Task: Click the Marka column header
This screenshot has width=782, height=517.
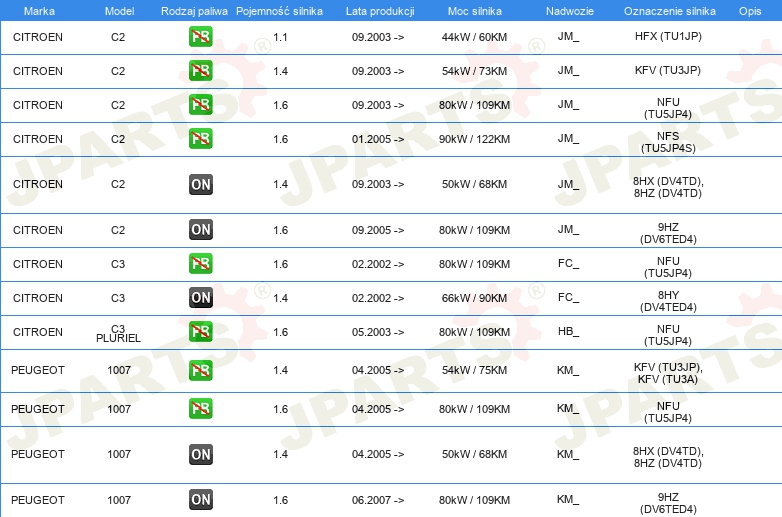Action: pos(39,11)
